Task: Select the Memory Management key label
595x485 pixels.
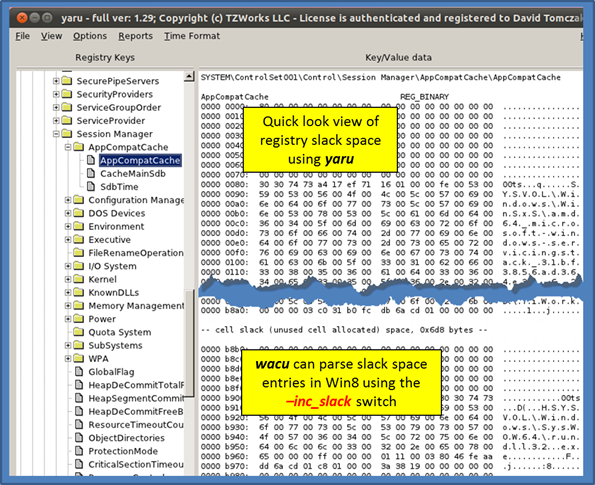Action: (136, 306)
